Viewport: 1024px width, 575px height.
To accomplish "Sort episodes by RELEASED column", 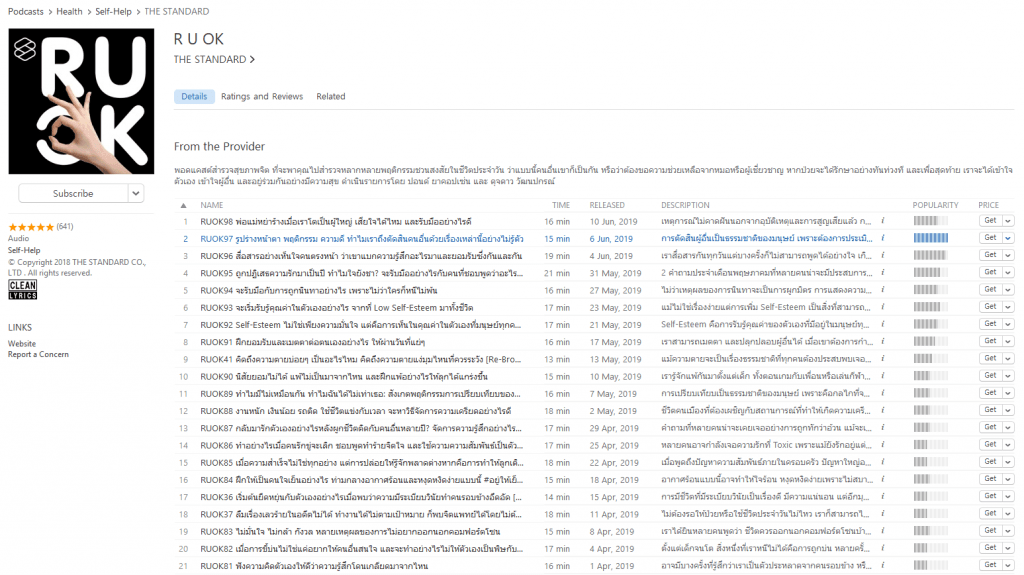I will tap(607, 205).
